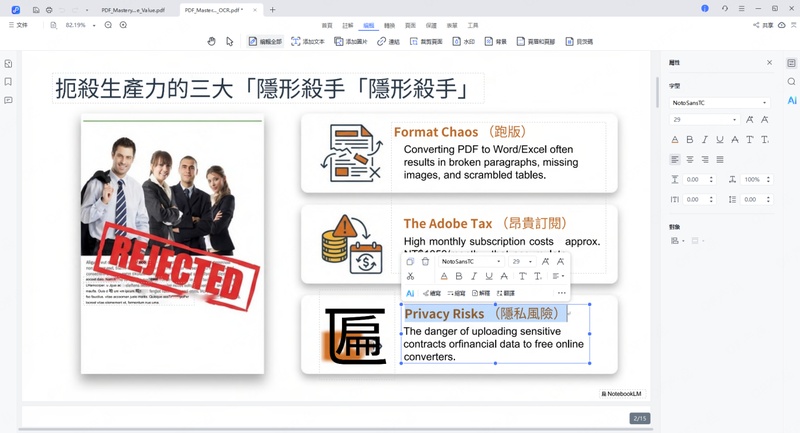The image size is (800, 433).
Task: Toggle Bold in properties panel
Action: (690, 139)
